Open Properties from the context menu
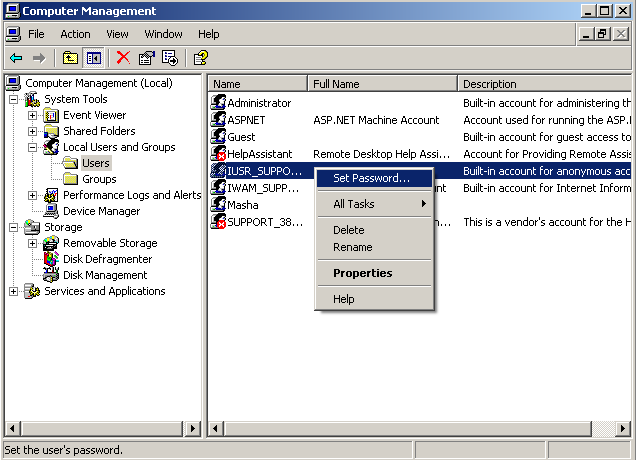 (x=374, y=273)
